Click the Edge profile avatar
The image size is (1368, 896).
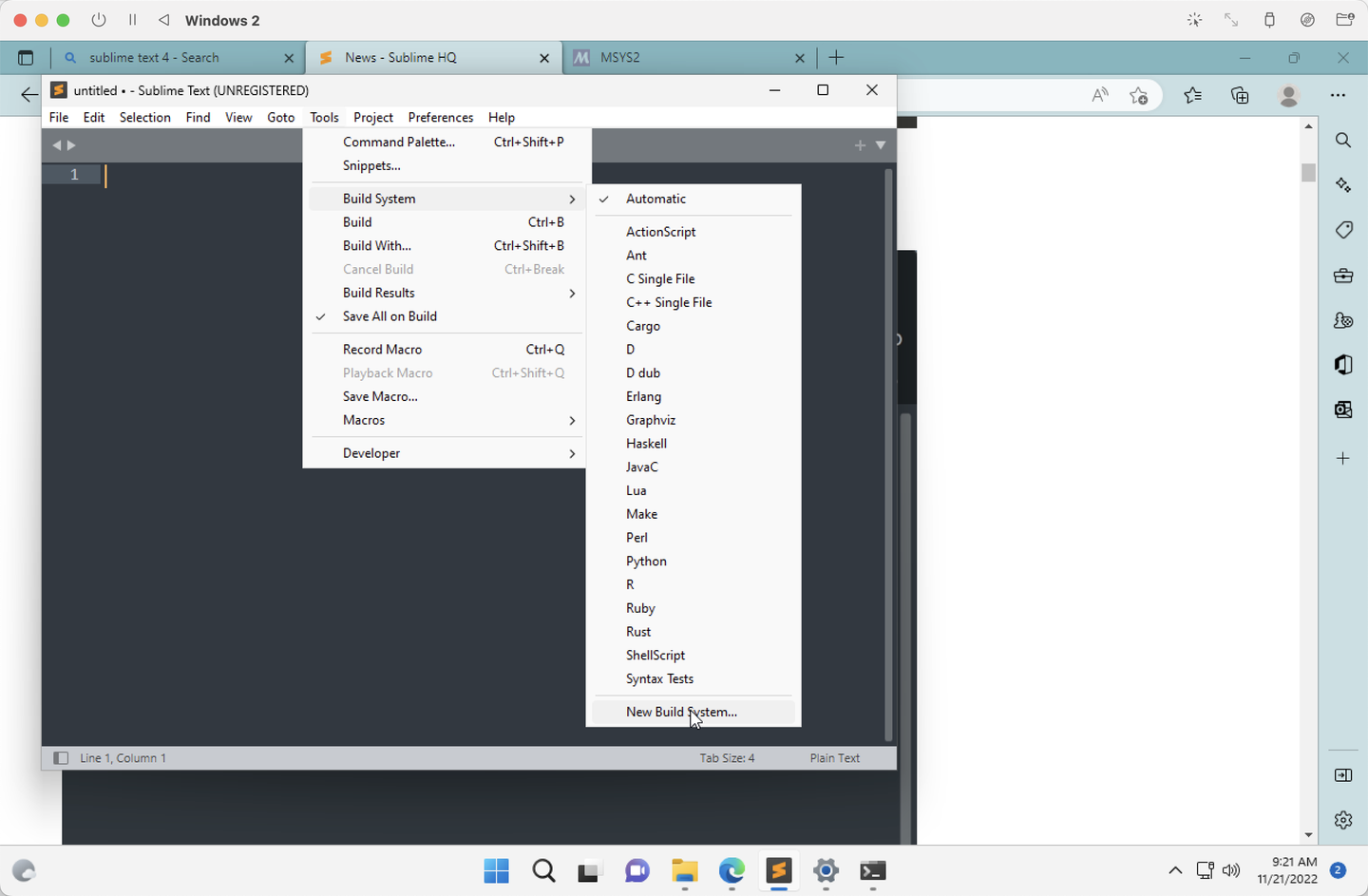(1289, 95)
